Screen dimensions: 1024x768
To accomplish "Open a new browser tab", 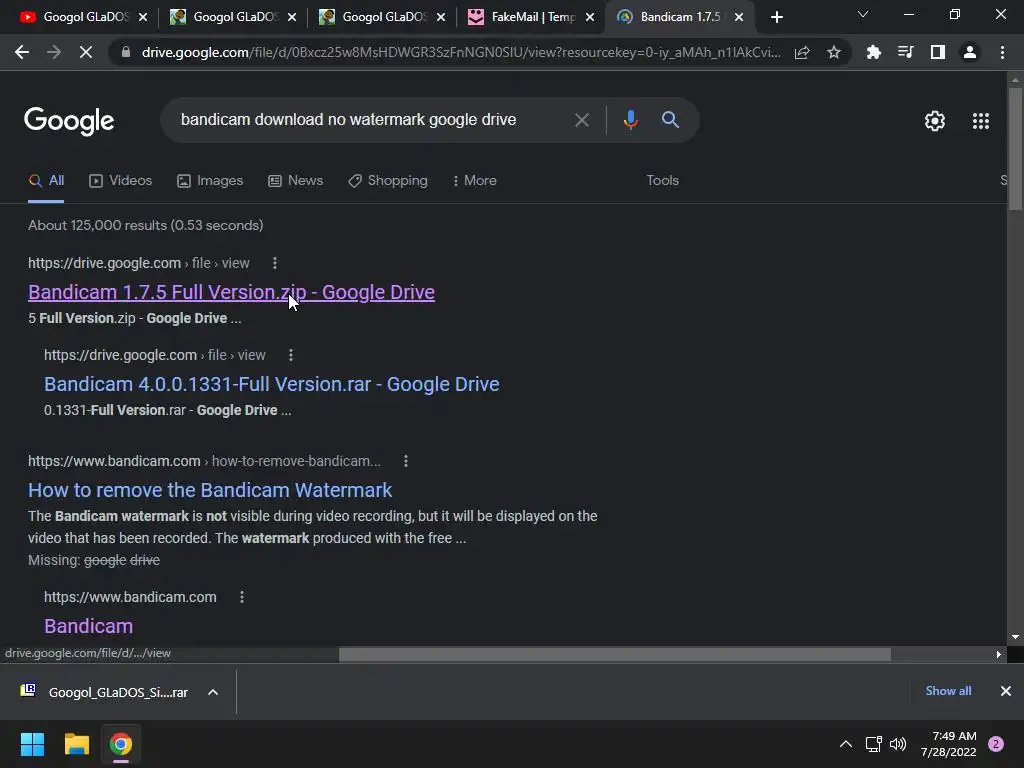I will (x=776, y=17).
